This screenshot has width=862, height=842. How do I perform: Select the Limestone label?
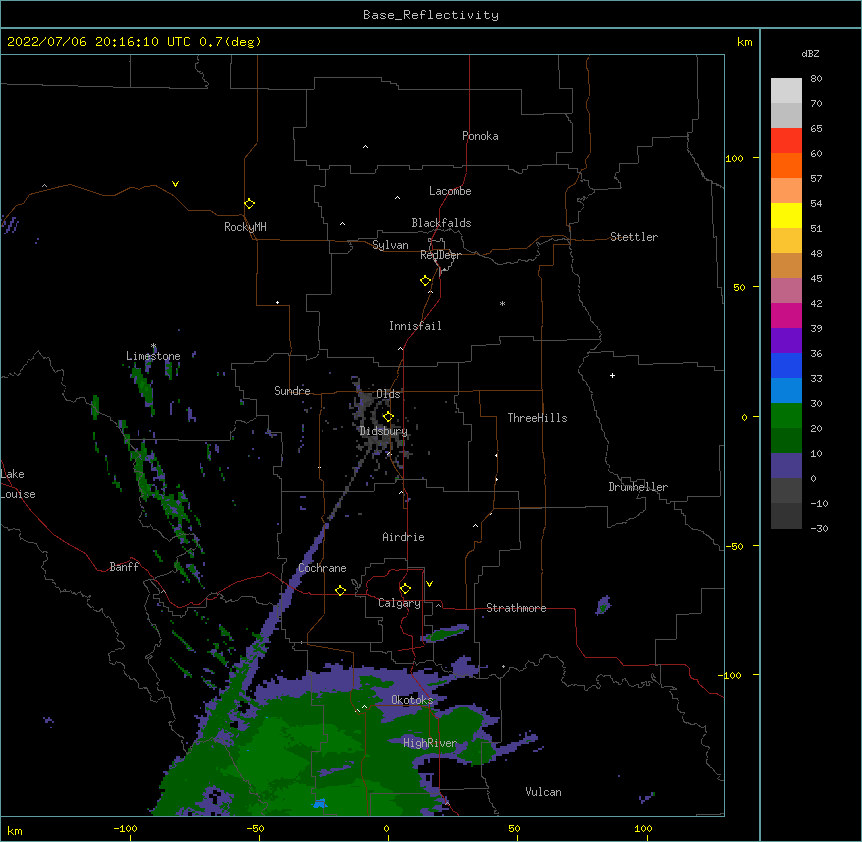[x=153, y=356]
